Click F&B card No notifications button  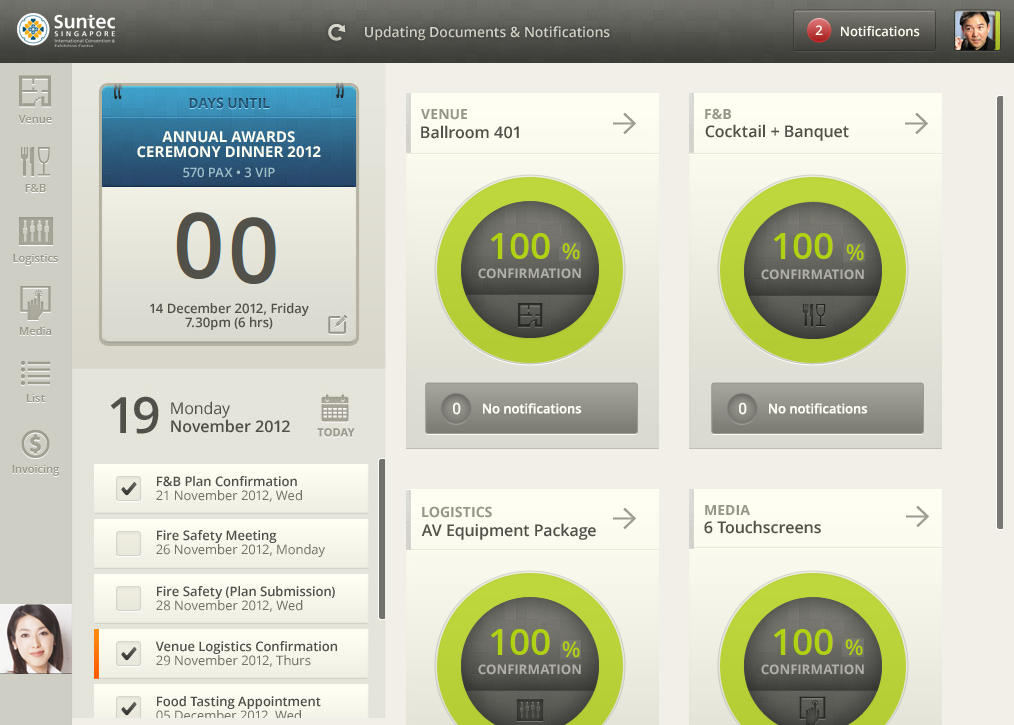(817, 408)
